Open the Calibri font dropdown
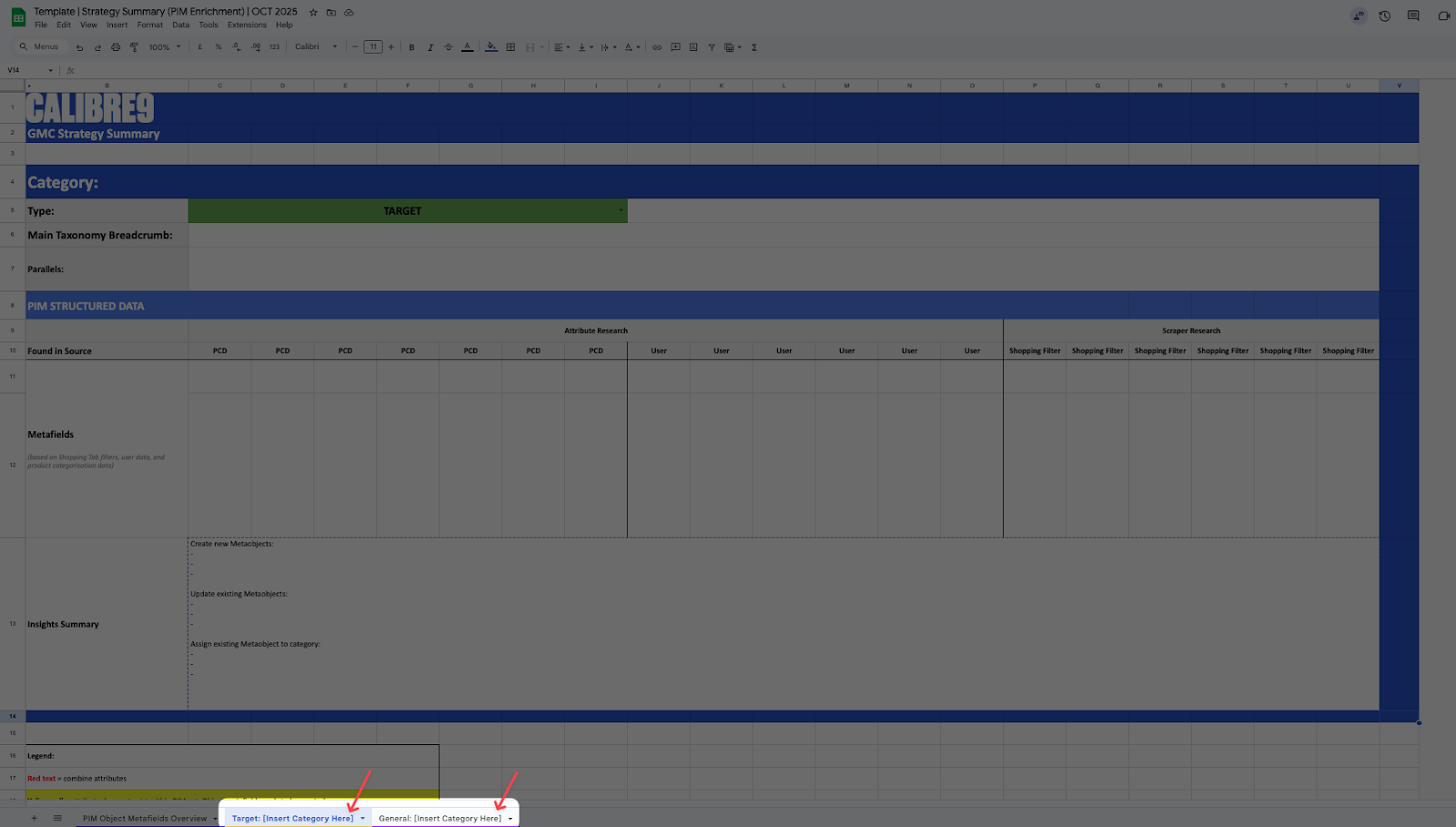 (316, 47)
